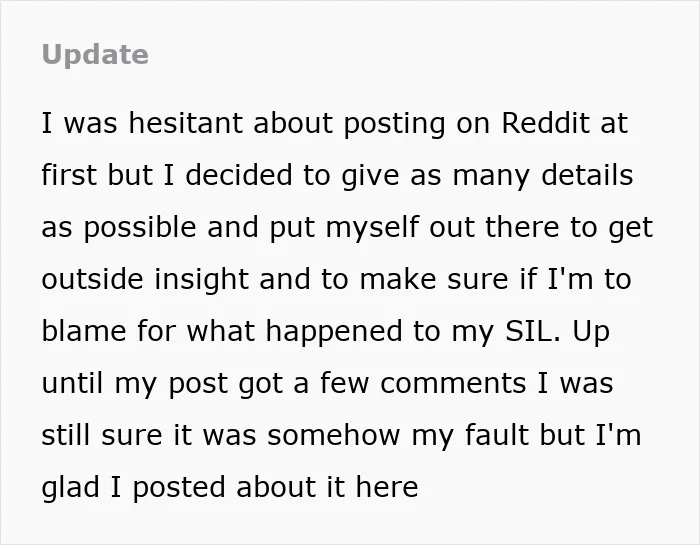The height and width of the screenshot is (545, 700).
Task: Click the gray "Update" heading
Action: 95,55
